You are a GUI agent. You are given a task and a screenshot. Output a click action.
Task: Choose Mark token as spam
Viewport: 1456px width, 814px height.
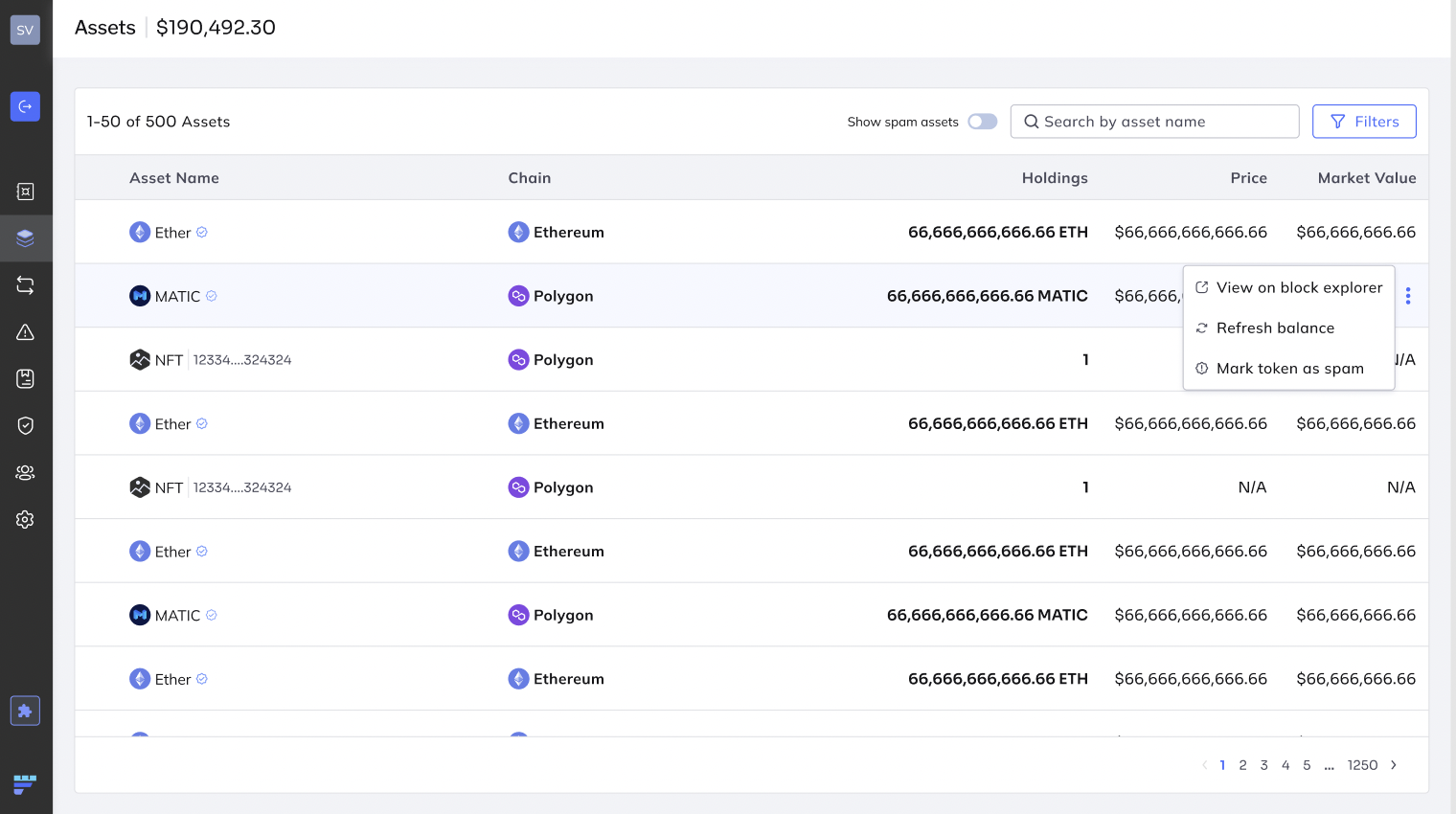(x=1289, y=369)
